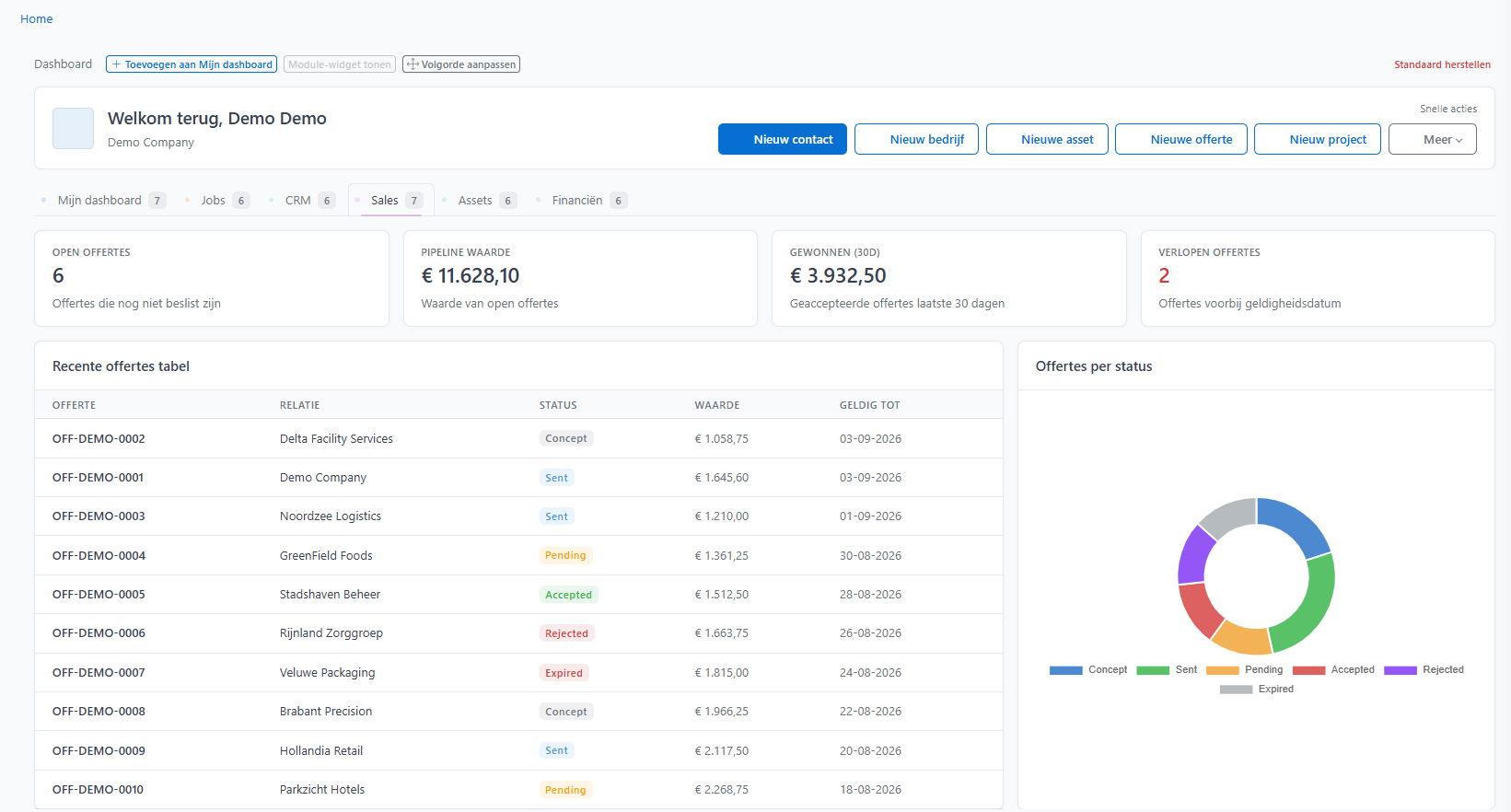
Task: Click the Nieuw project button
Action: coord(1318,139)
